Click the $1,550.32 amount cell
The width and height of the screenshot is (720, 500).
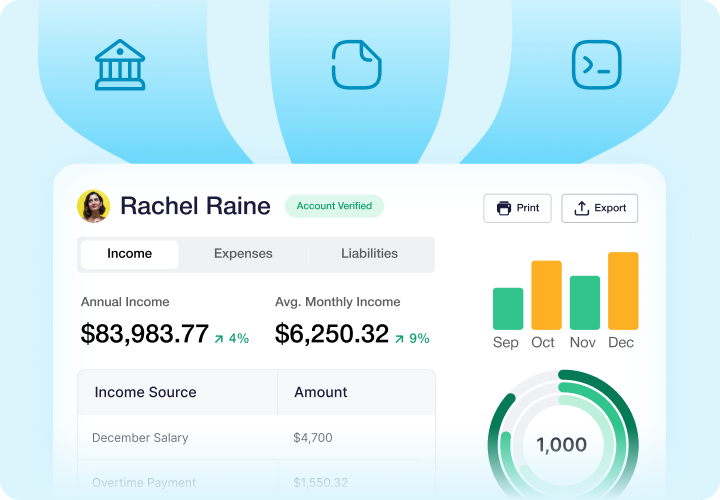point(321,483)
